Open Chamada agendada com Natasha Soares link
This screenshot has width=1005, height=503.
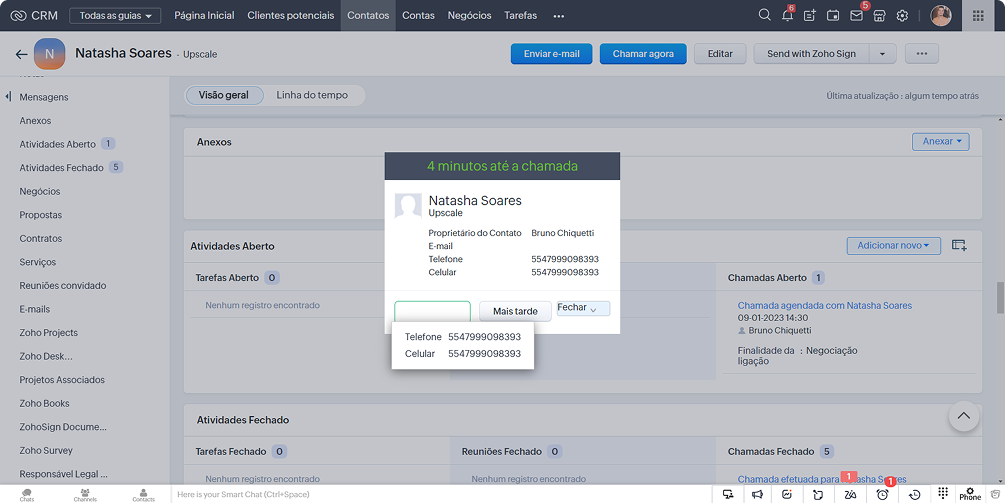click(824, 306)
